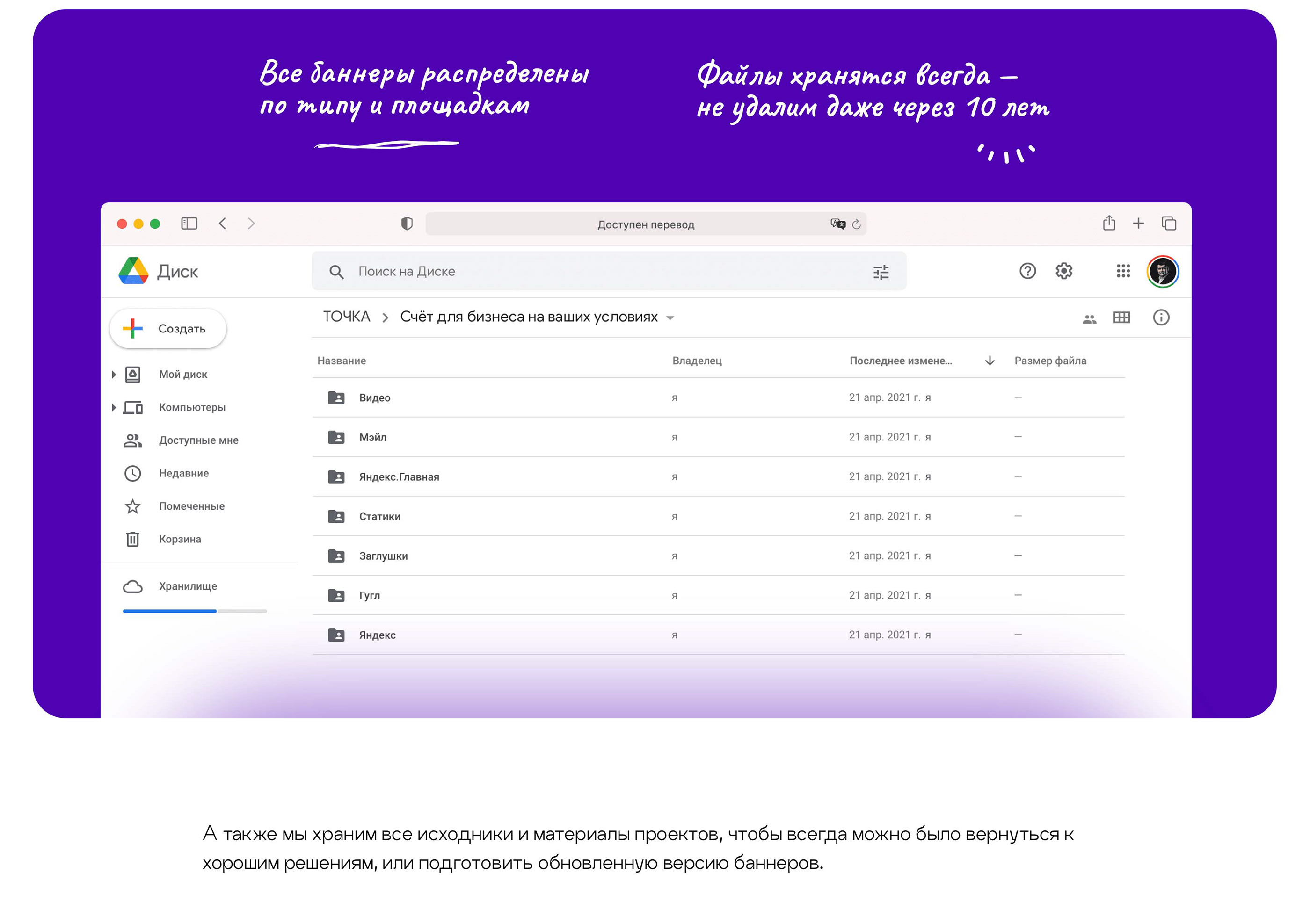Show folder details info panel
This screenshot has height=924, width=1310.
coord(1160,318)
